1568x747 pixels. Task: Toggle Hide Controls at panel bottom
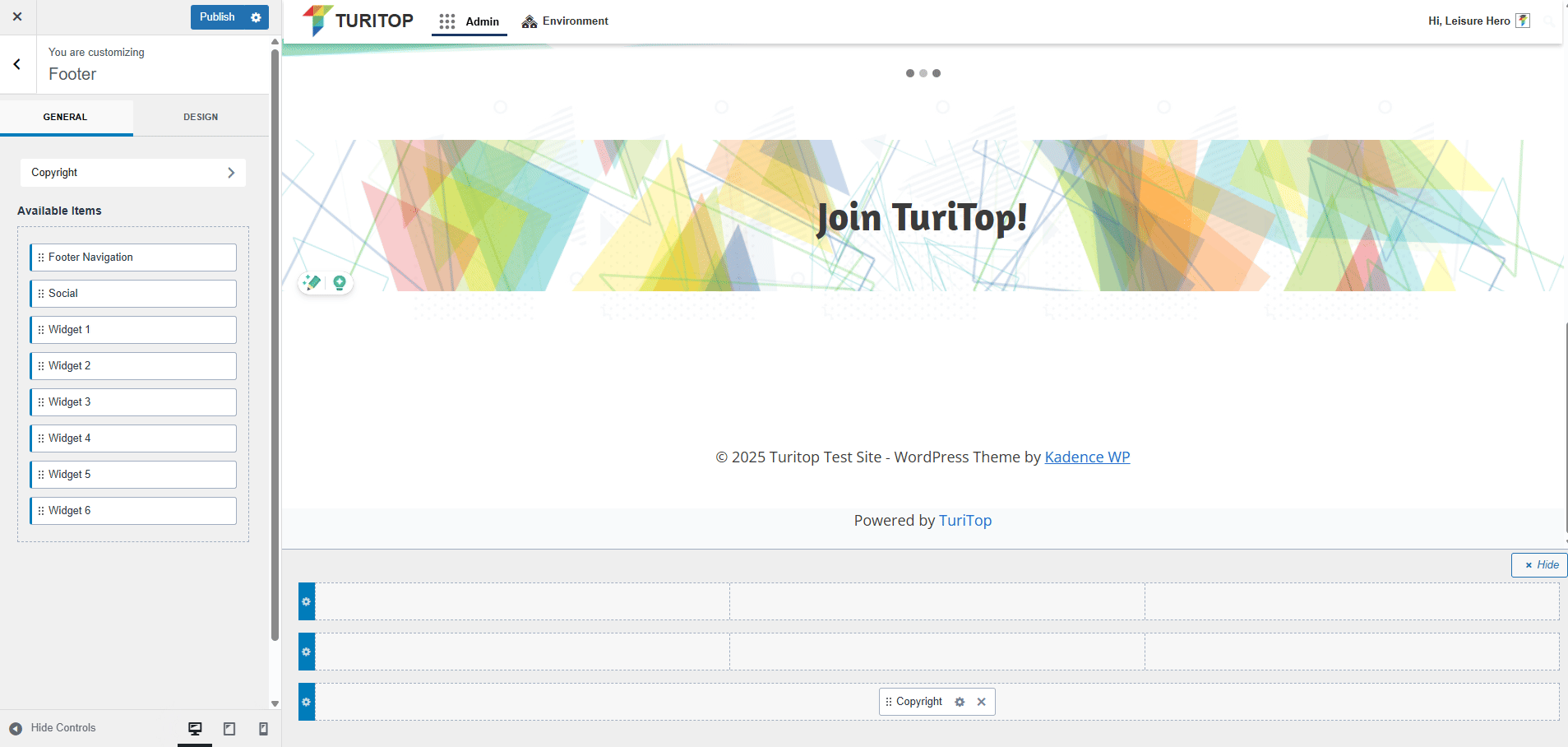[x=53, y=728]
